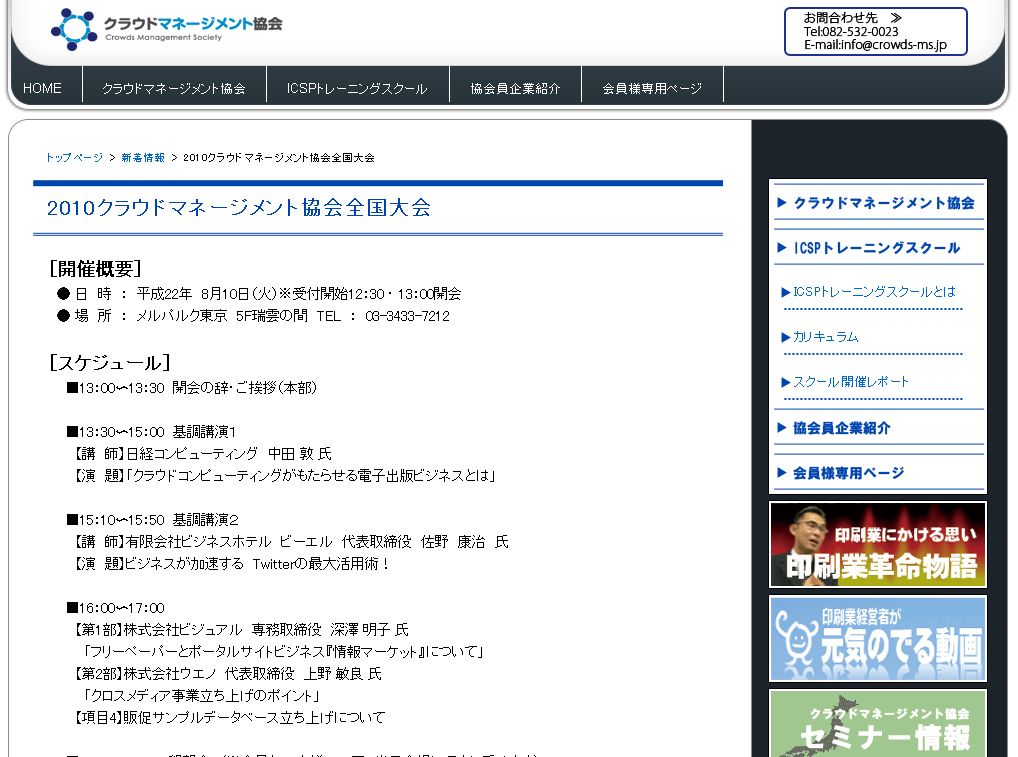Image resolution: width=1018 pixels, height=757 pixels.
Task: Open the HOME navigation tab
Action: coord(42,88)
